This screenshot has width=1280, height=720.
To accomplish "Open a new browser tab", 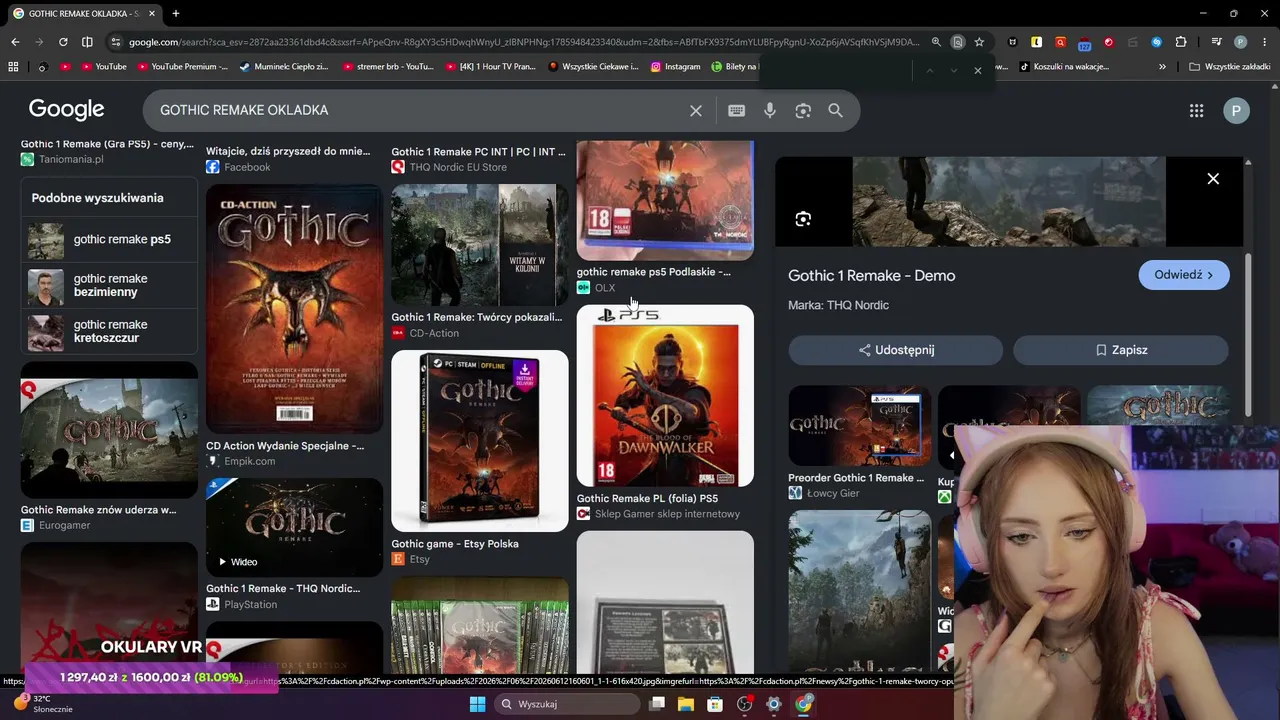I will point(175,13).
